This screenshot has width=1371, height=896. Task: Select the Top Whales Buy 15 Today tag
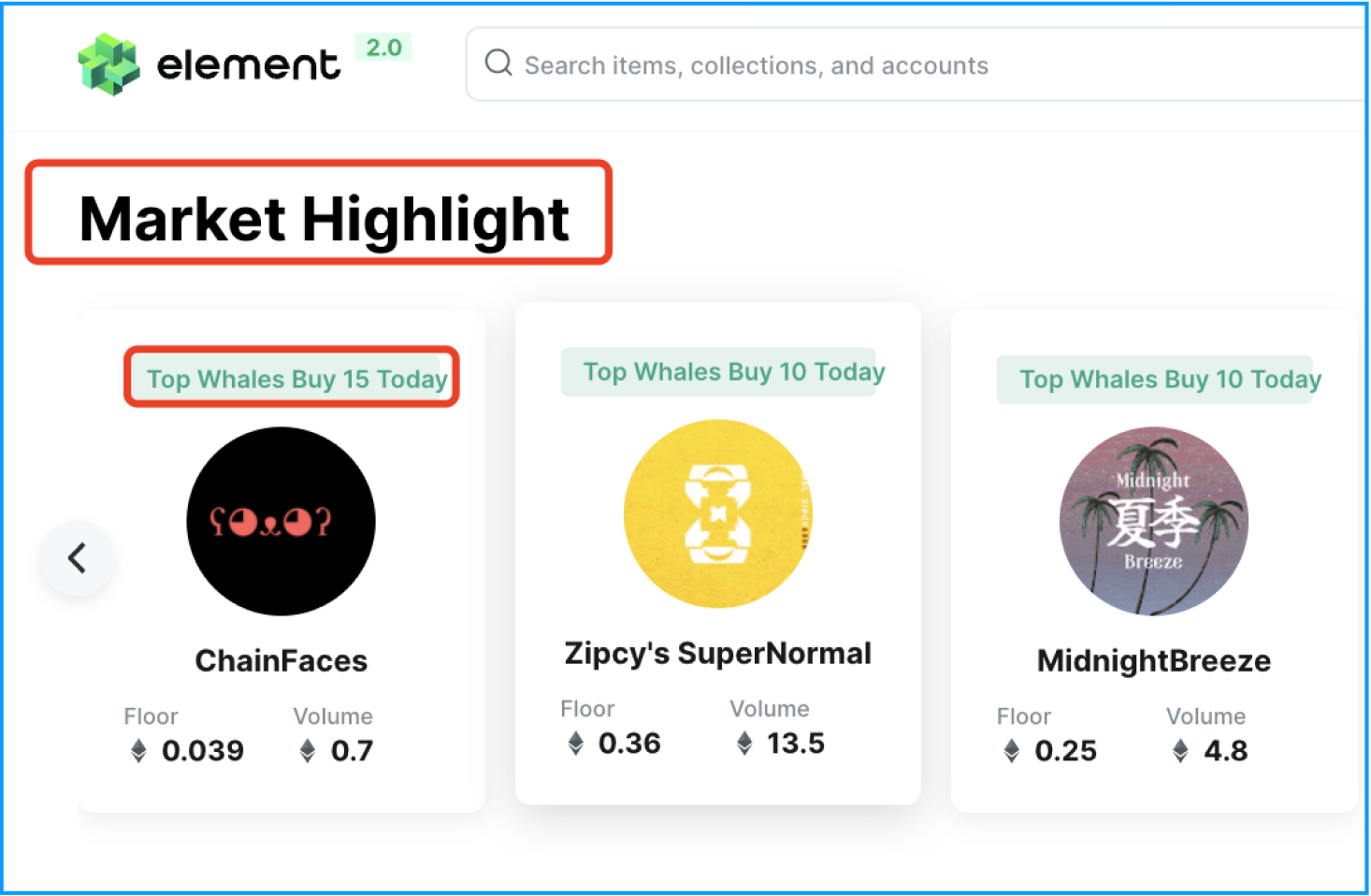pyautogui.click(x=290, y=378)
